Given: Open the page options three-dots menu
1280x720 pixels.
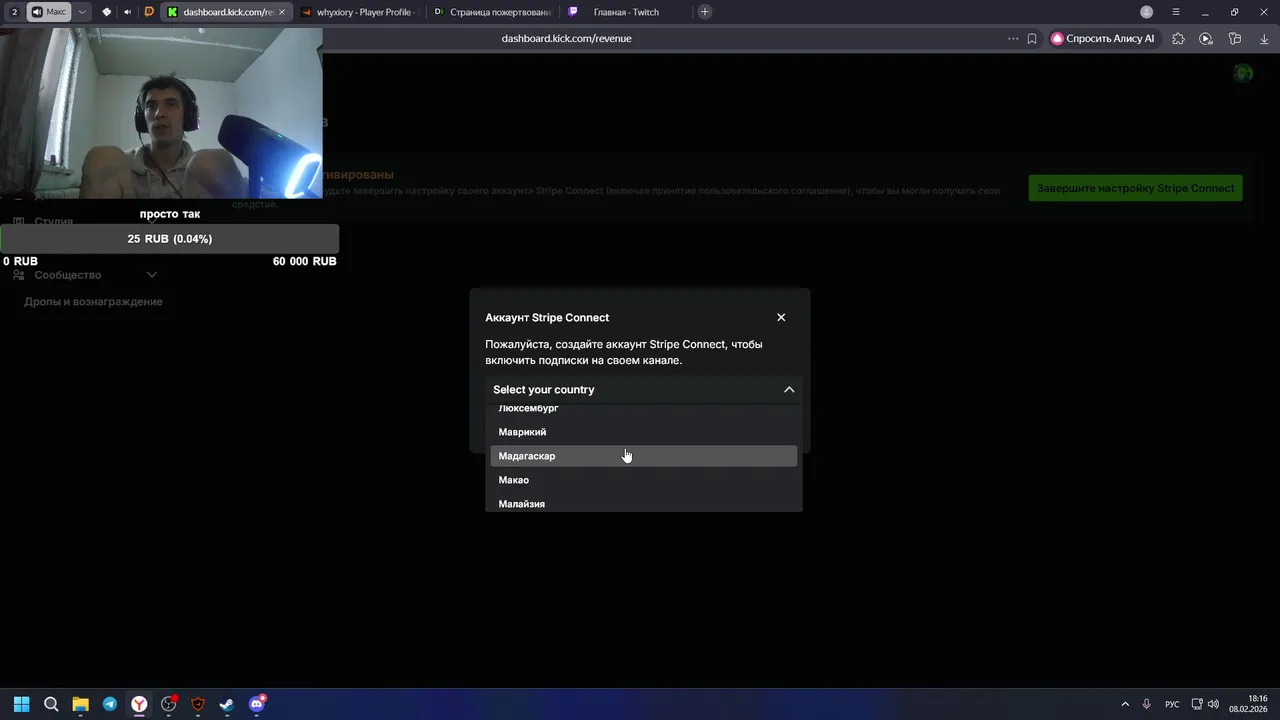Looking at the screenshot, I should click(x=1013, y=39).
